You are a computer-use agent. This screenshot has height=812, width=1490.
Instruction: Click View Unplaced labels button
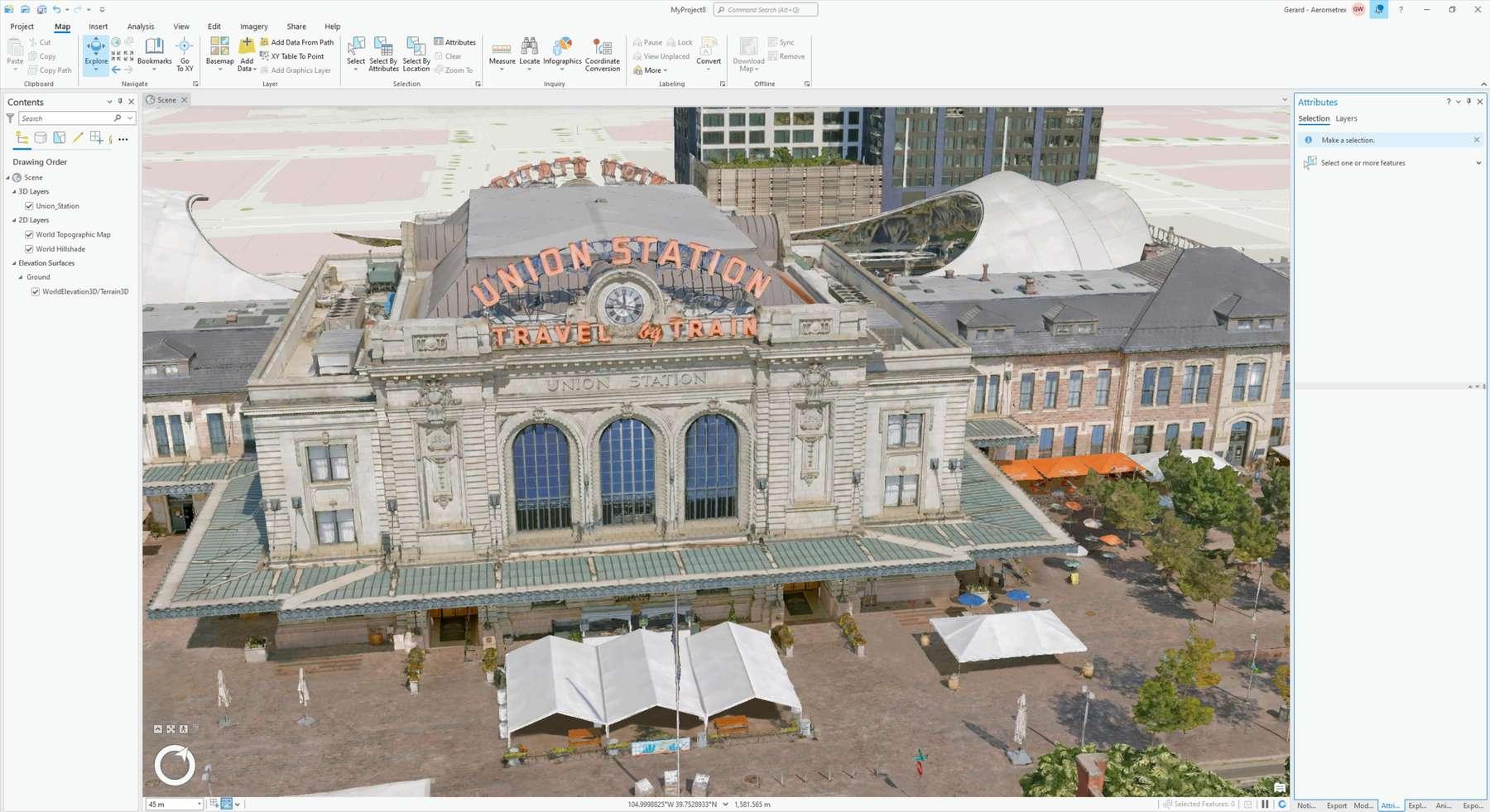[x=661, y=56]
